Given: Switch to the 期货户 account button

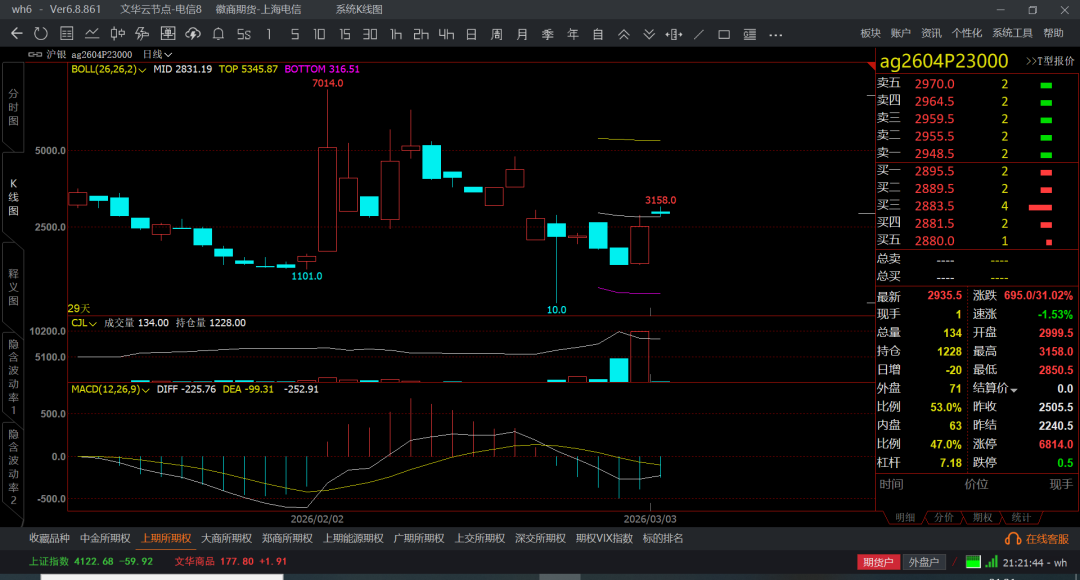Looking at the screenshot, I should click(877, 562).
